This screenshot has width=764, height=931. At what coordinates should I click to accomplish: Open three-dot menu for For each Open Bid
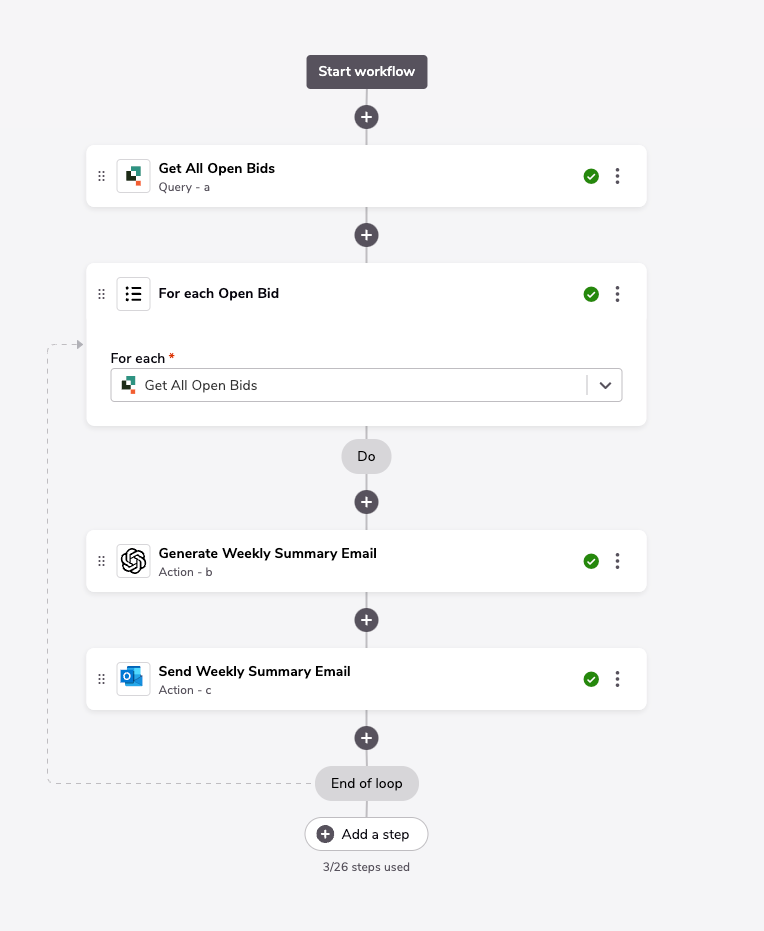tap(617, 294)
